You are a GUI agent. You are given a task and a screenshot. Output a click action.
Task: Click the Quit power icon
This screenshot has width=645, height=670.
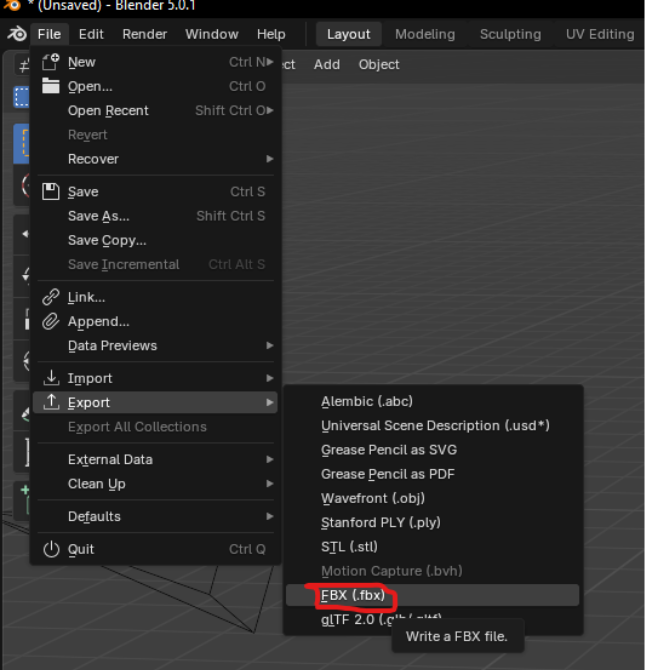coord(51,549)
